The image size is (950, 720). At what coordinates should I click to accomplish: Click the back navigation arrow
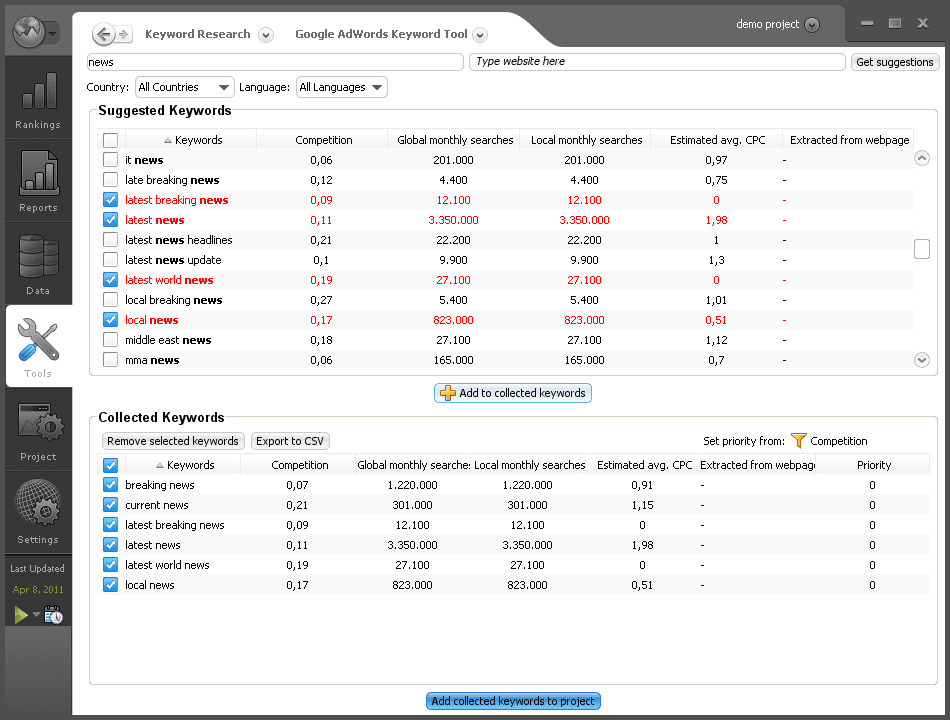[104, 35]
